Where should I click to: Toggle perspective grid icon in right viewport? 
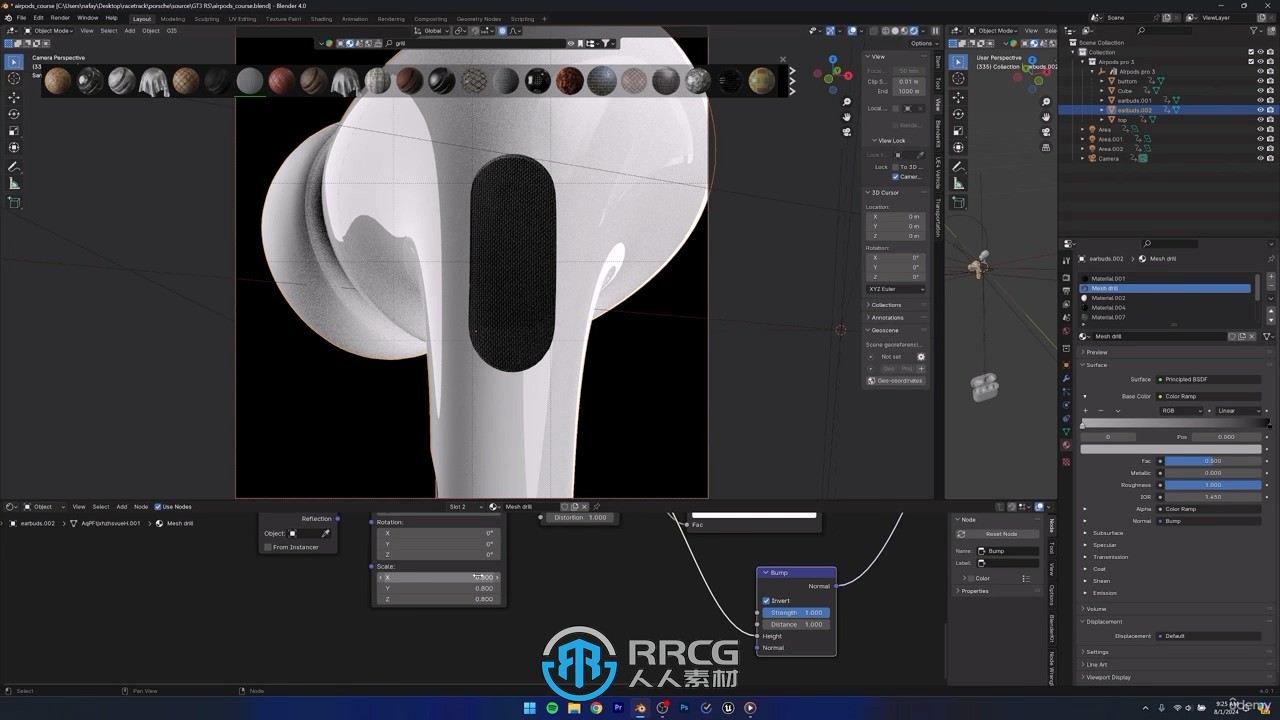pyautogui.click(x=1046, y=148)
